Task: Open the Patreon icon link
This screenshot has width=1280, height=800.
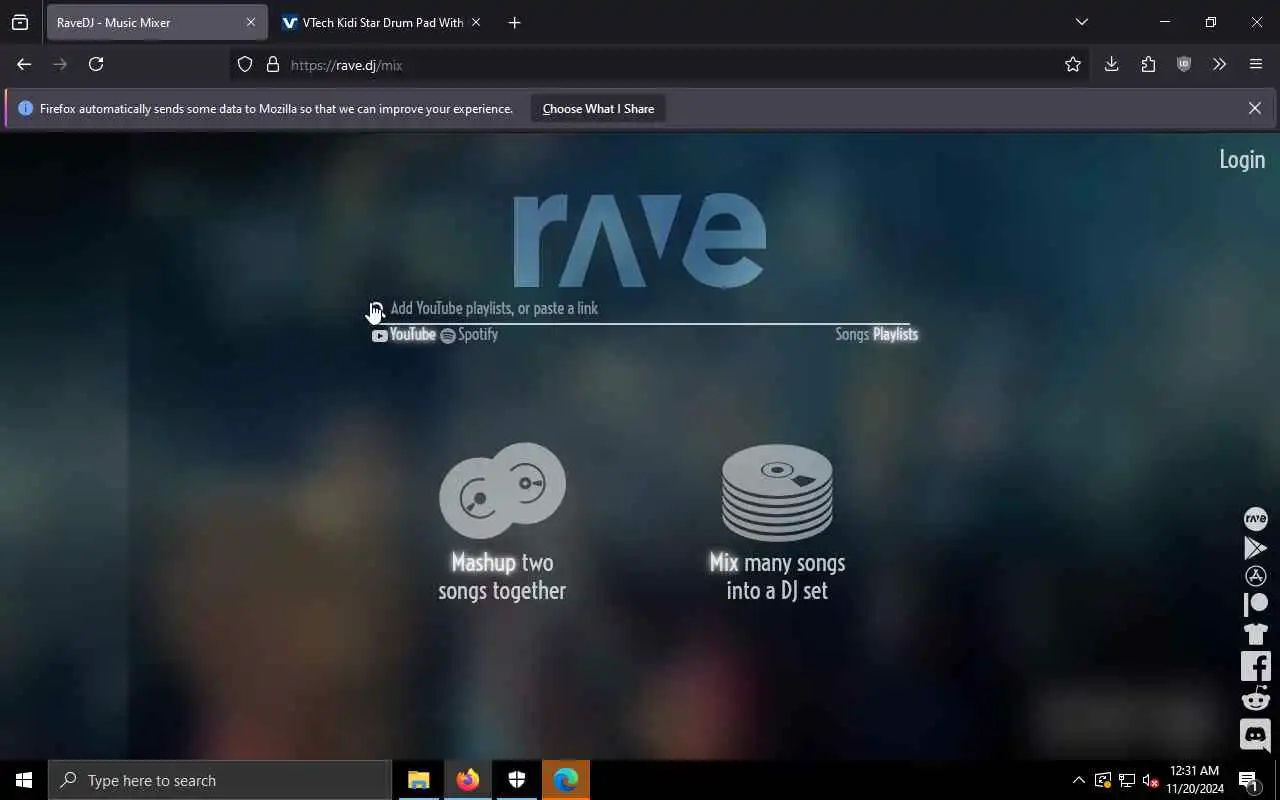Action: point(1255,604)
